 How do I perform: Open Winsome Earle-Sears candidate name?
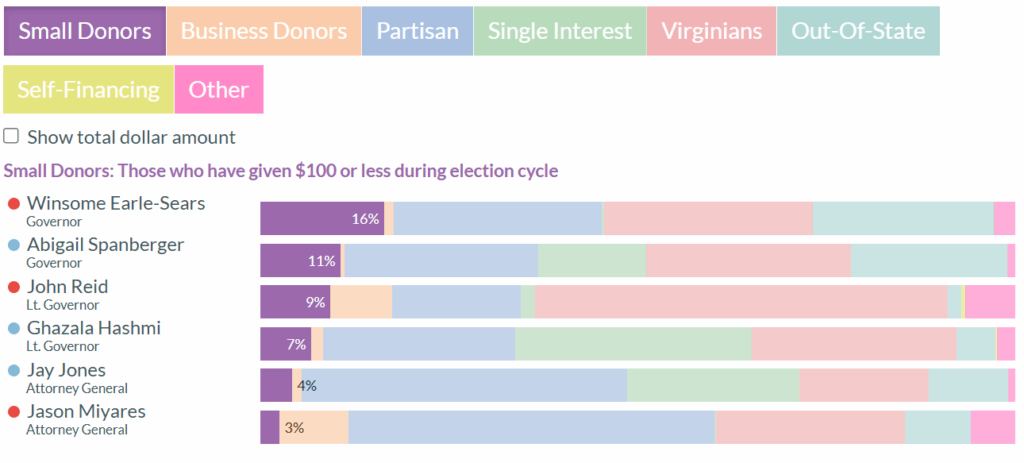pyautogui.click(x=116, y=203)
